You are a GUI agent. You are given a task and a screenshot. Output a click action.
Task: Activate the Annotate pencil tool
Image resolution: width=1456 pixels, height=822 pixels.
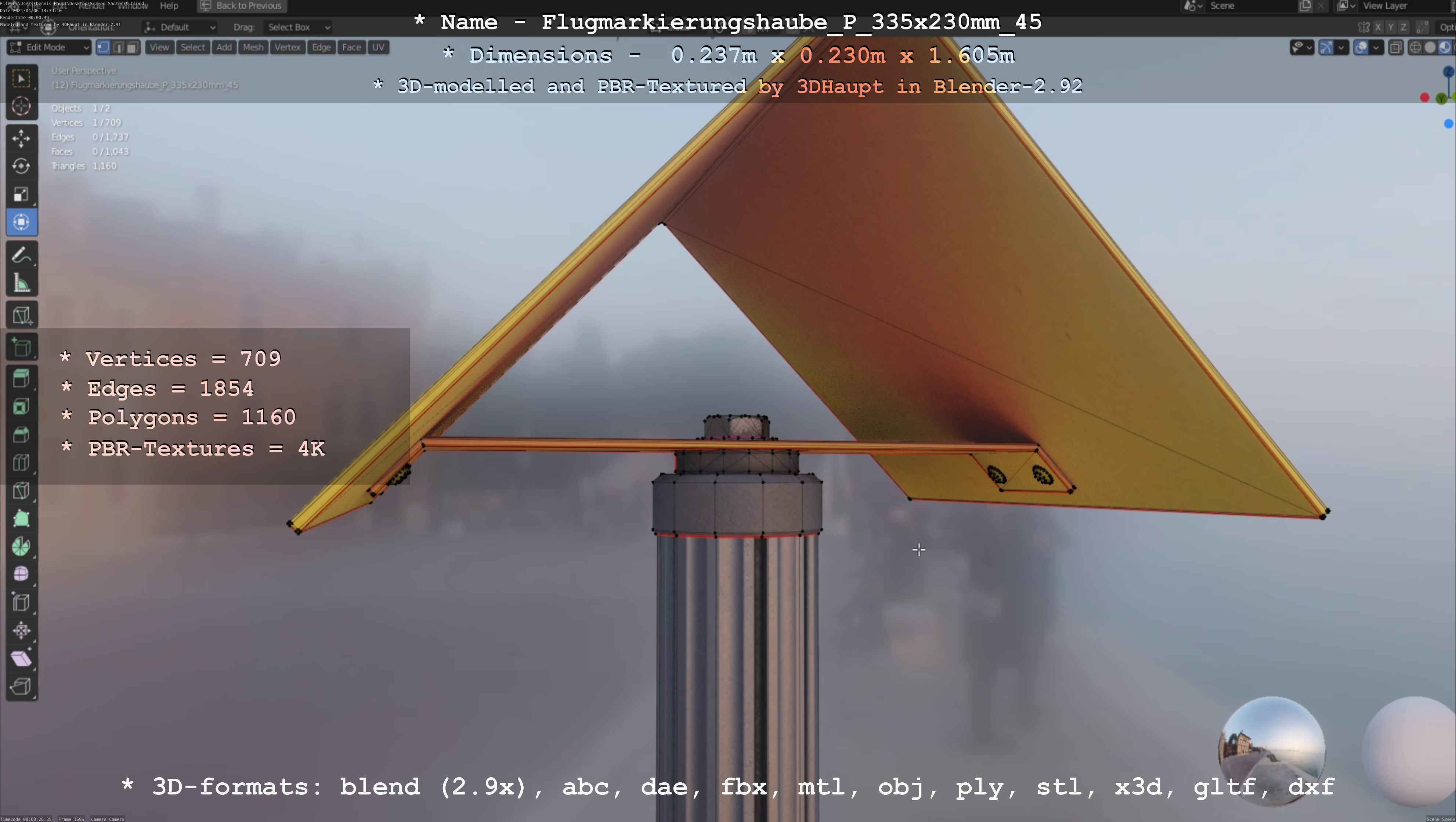coord(21,256)
